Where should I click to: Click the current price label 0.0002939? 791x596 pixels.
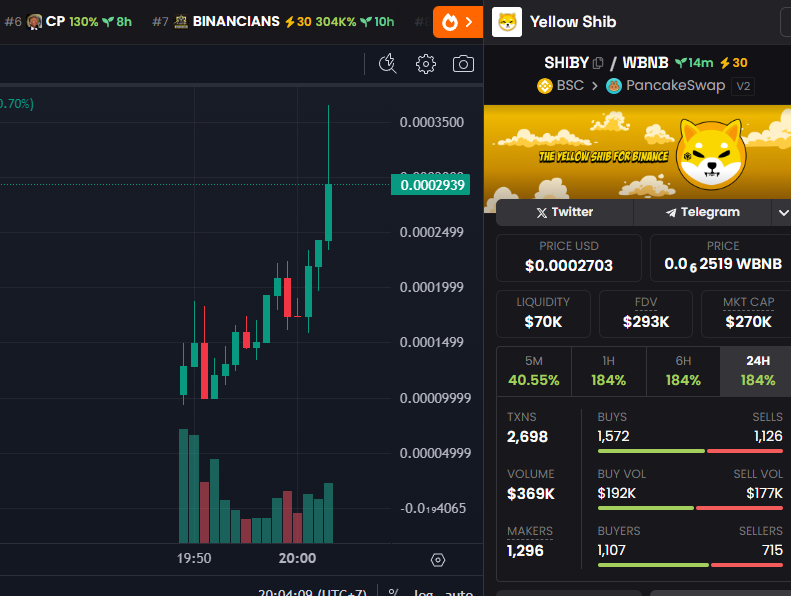[x=432, y=185]
